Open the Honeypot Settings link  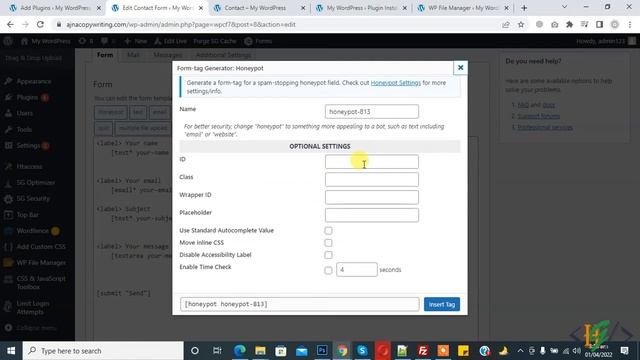coord(396,82)
